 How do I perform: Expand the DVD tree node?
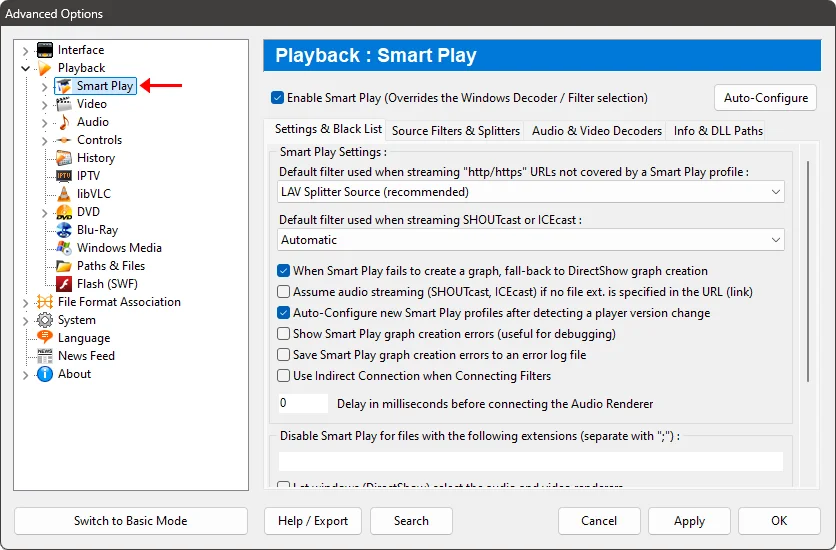point(44,213)
